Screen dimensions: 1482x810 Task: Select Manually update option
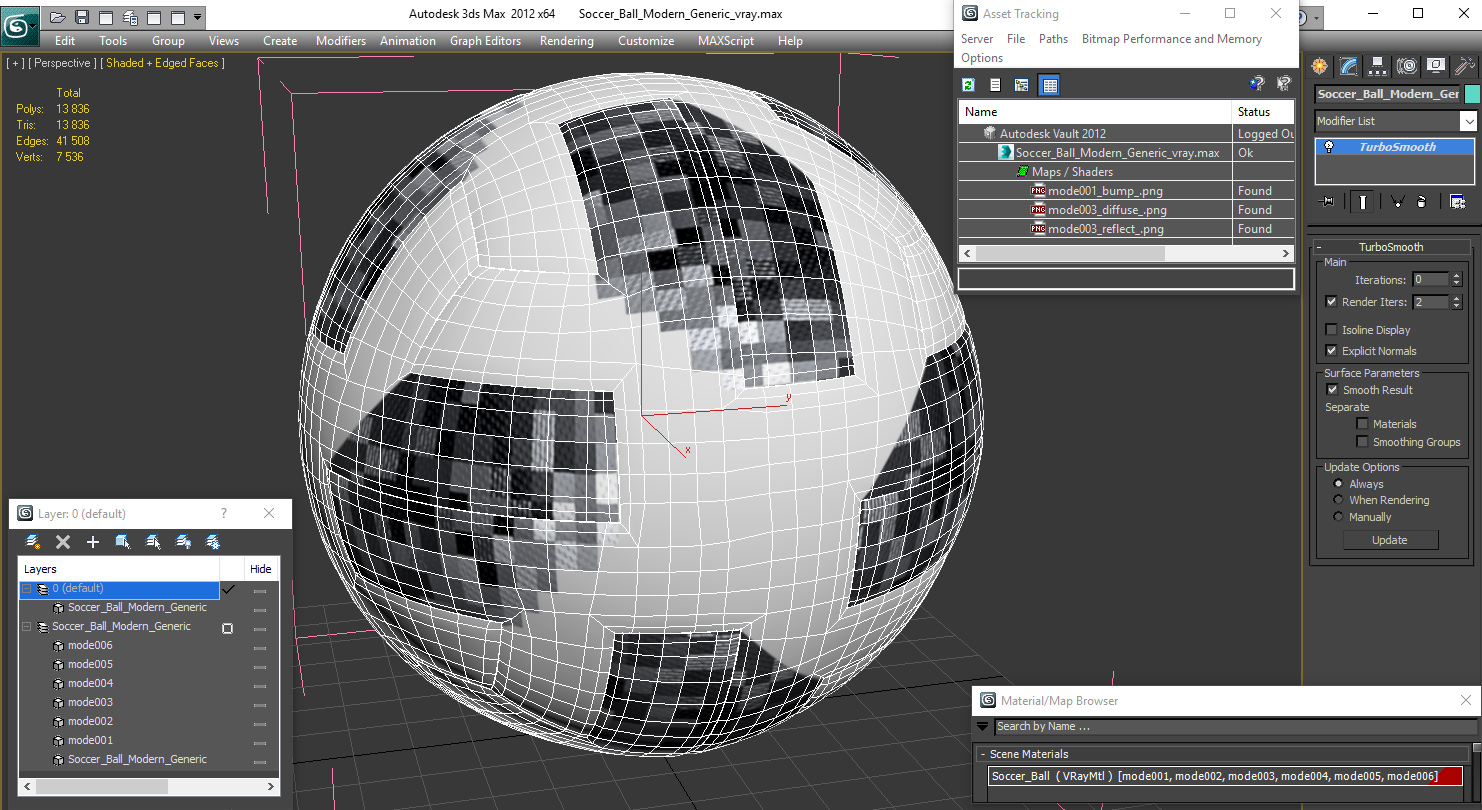(x=1338, y=517)
